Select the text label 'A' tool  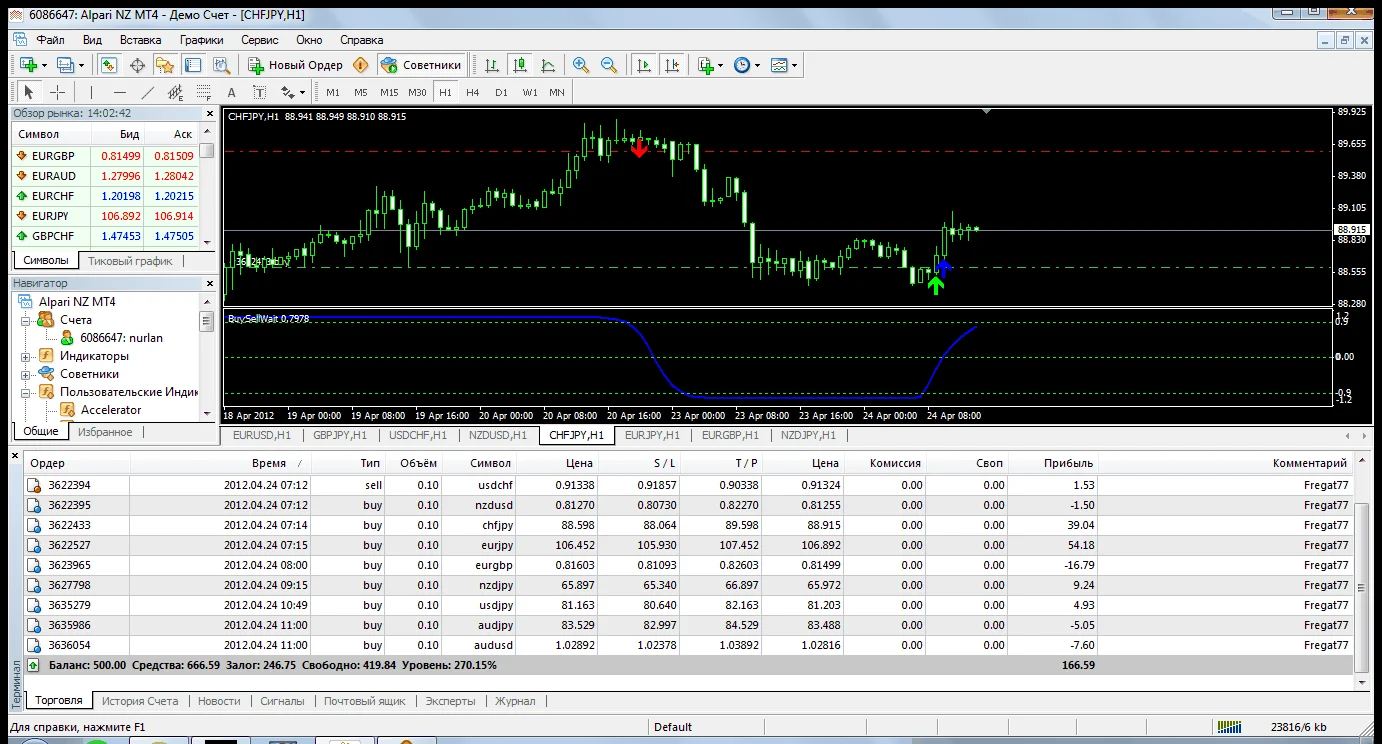pos(231,92)
